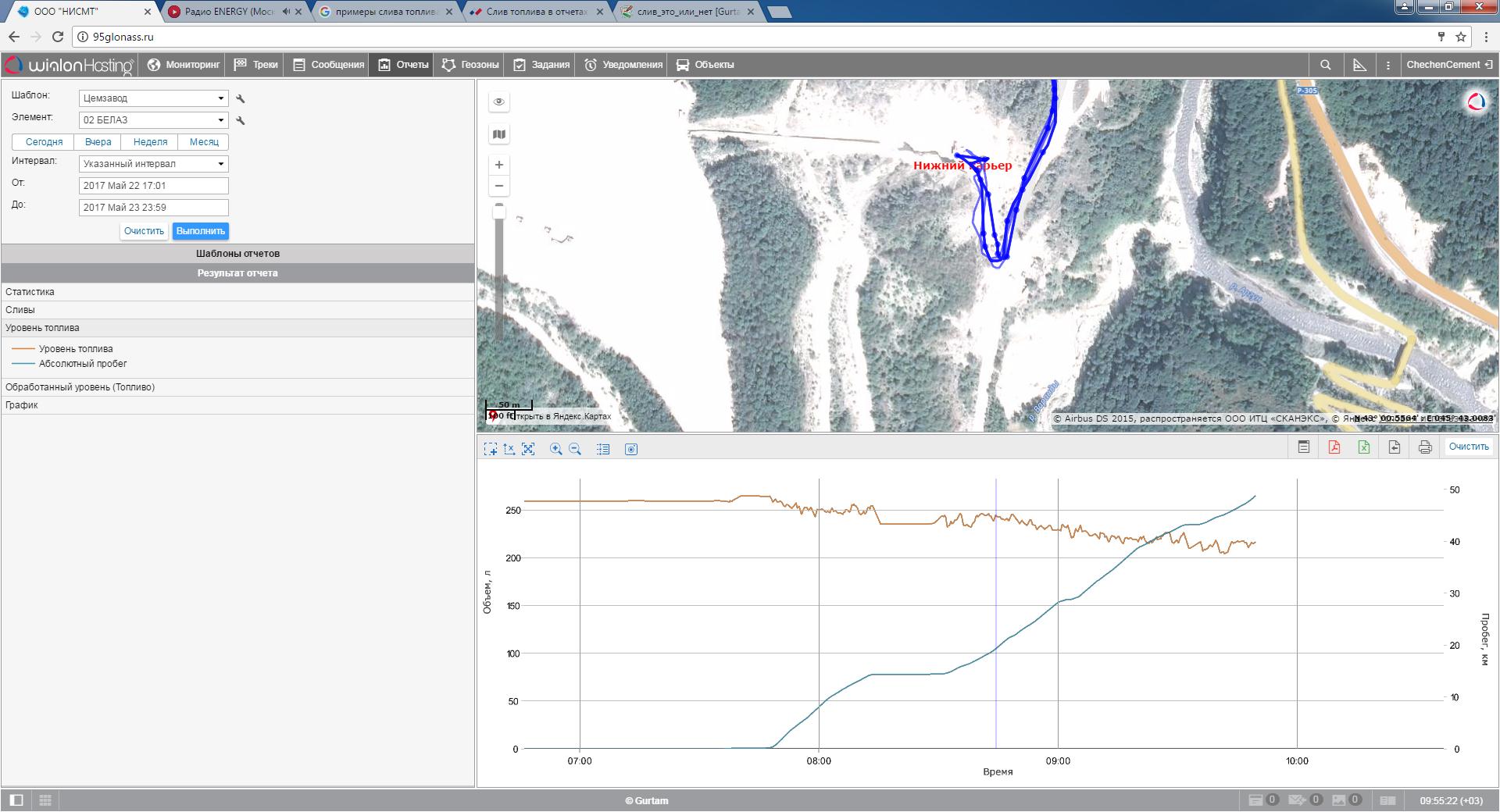Edit the Шаблон template with wrench icon

click(241, 98)
